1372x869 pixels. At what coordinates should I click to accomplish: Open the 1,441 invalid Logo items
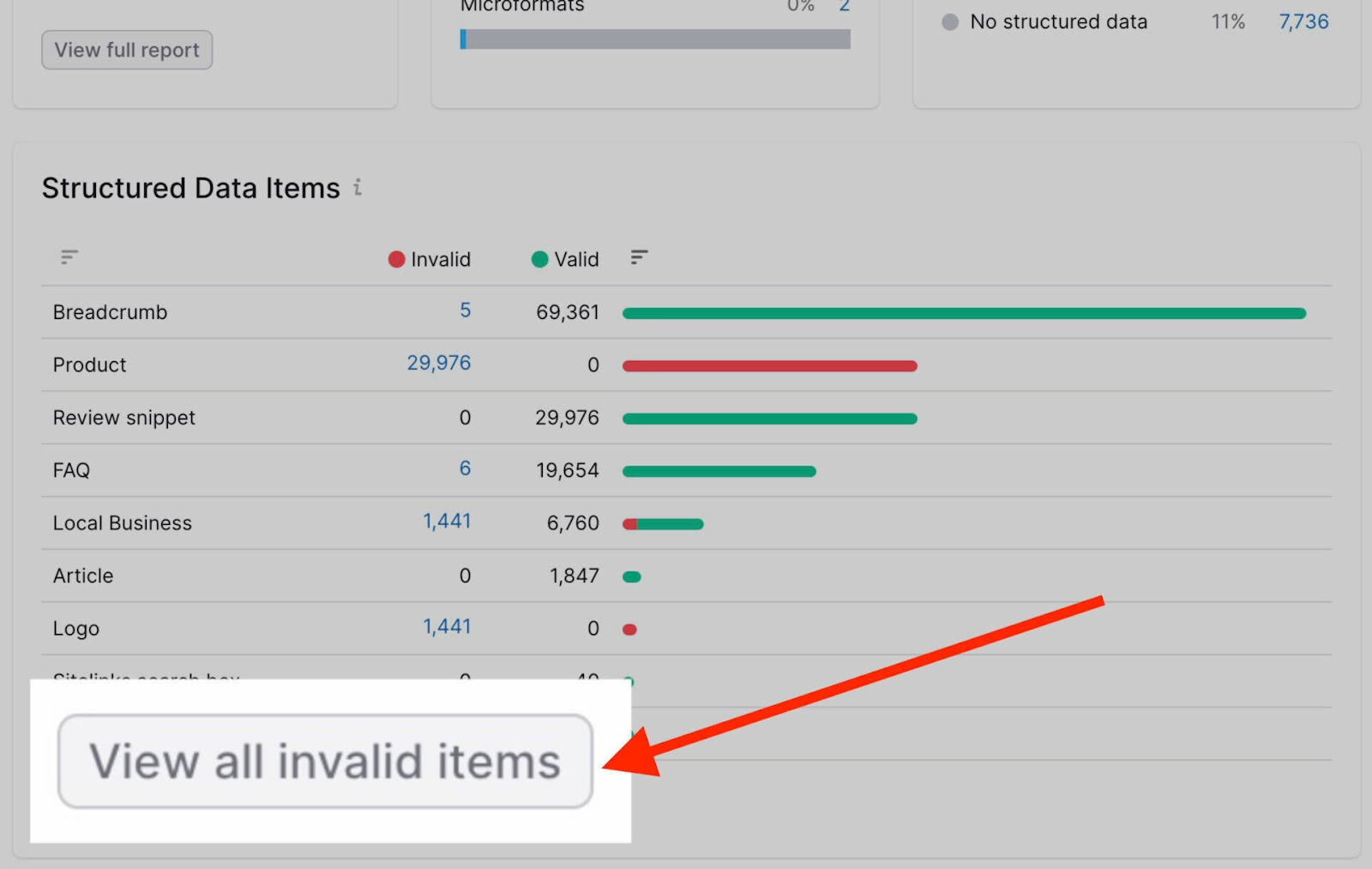pos(447,626)
